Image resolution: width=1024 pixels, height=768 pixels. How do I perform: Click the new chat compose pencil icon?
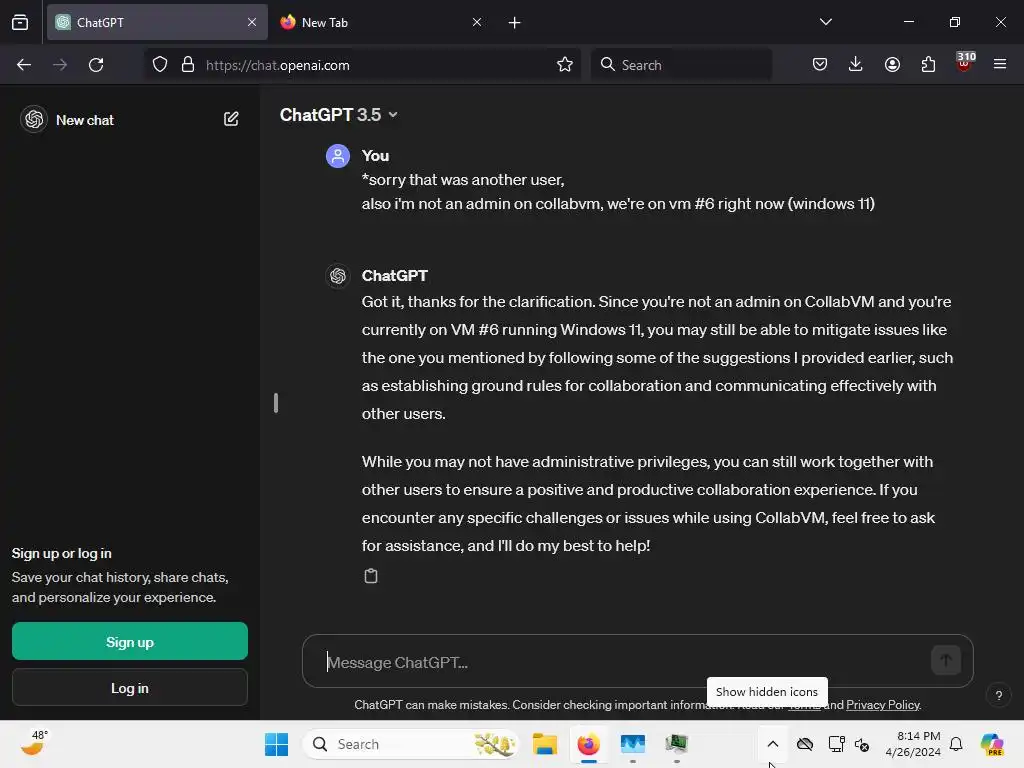pos(231,119)
